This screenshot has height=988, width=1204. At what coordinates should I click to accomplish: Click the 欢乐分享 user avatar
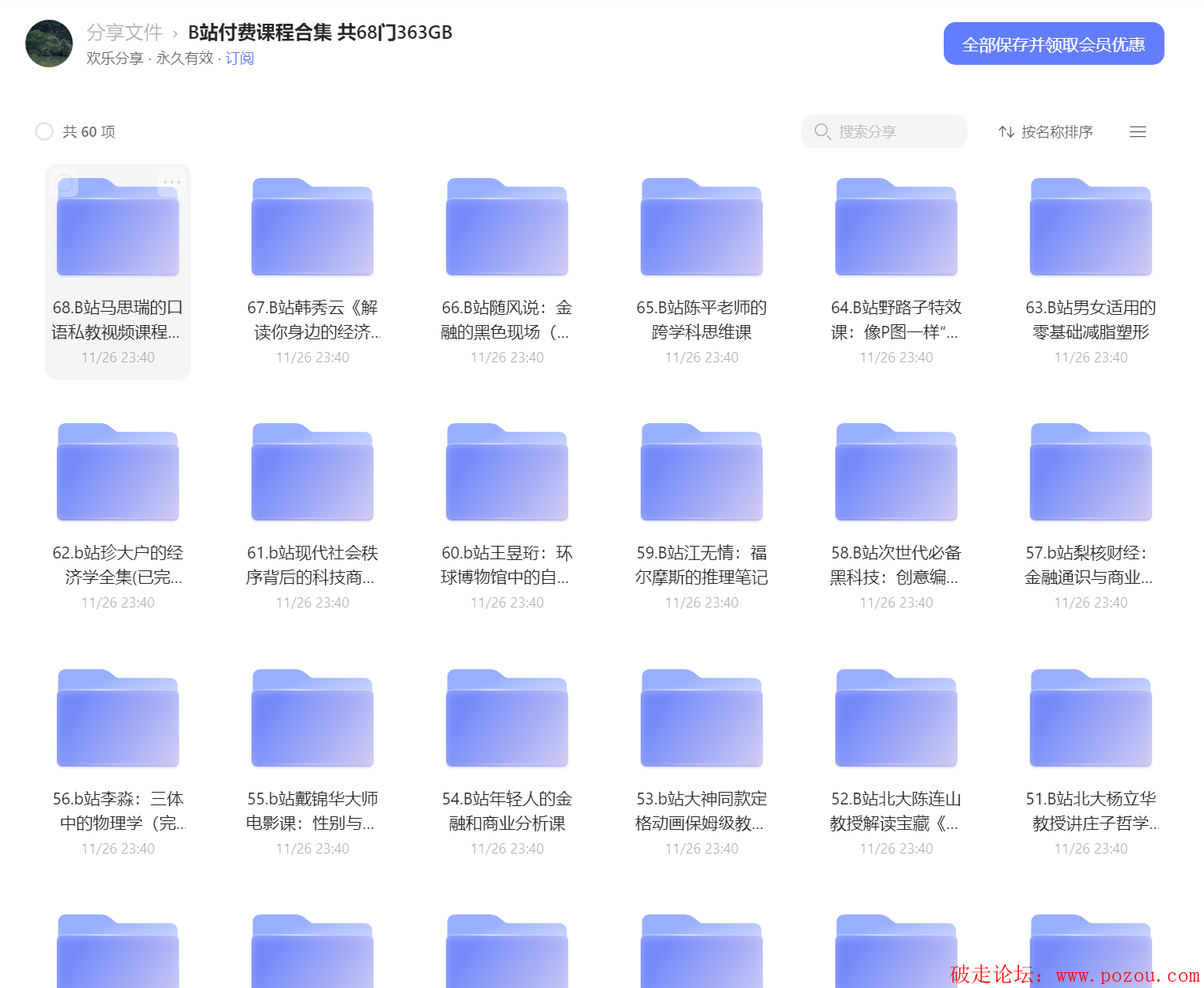pyautogui.click(x=49, y=44)
